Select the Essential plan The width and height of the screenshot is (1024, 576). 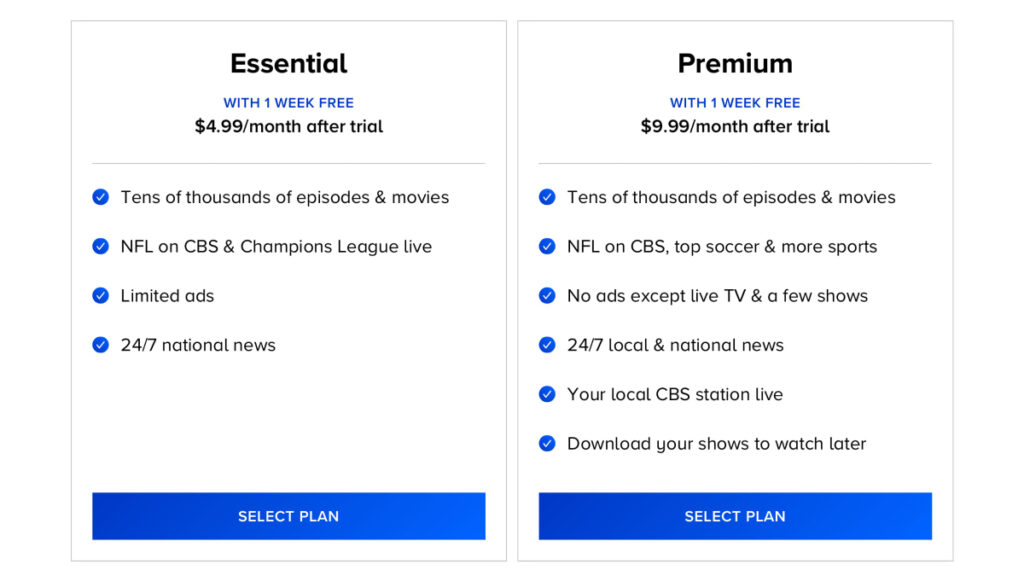(288, 516)
